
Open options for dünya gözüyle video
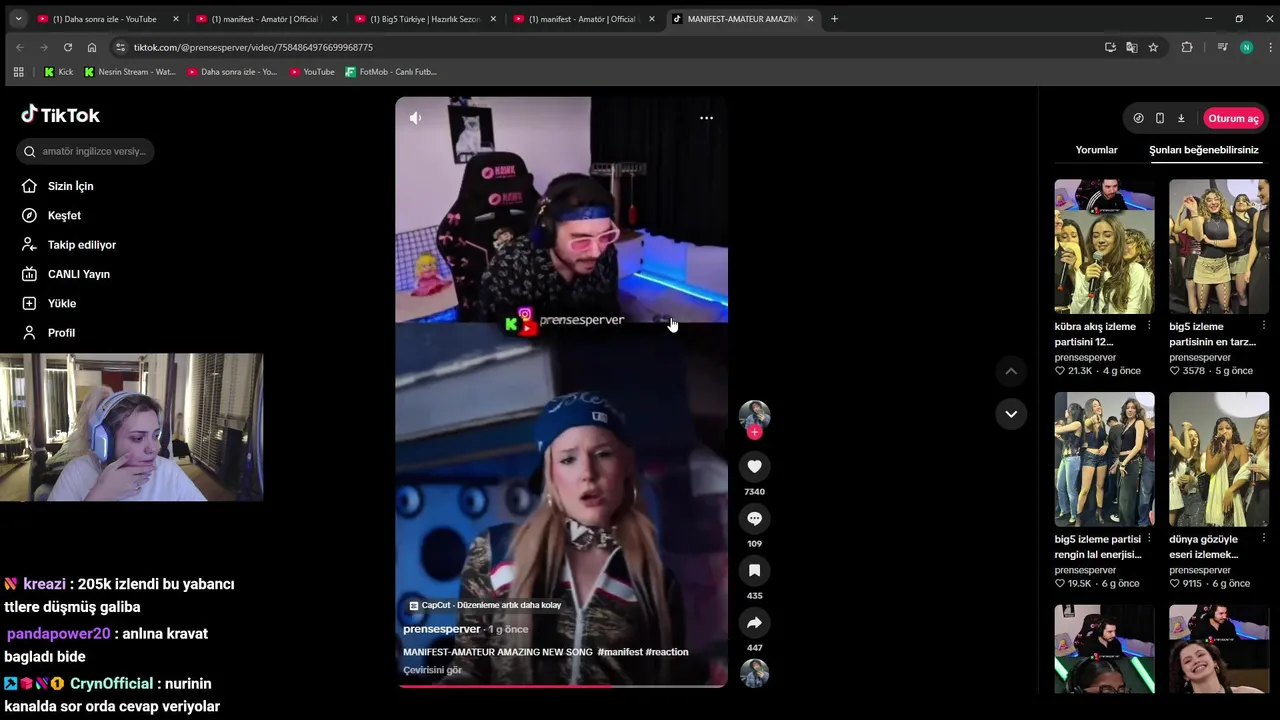(1263, 539)
